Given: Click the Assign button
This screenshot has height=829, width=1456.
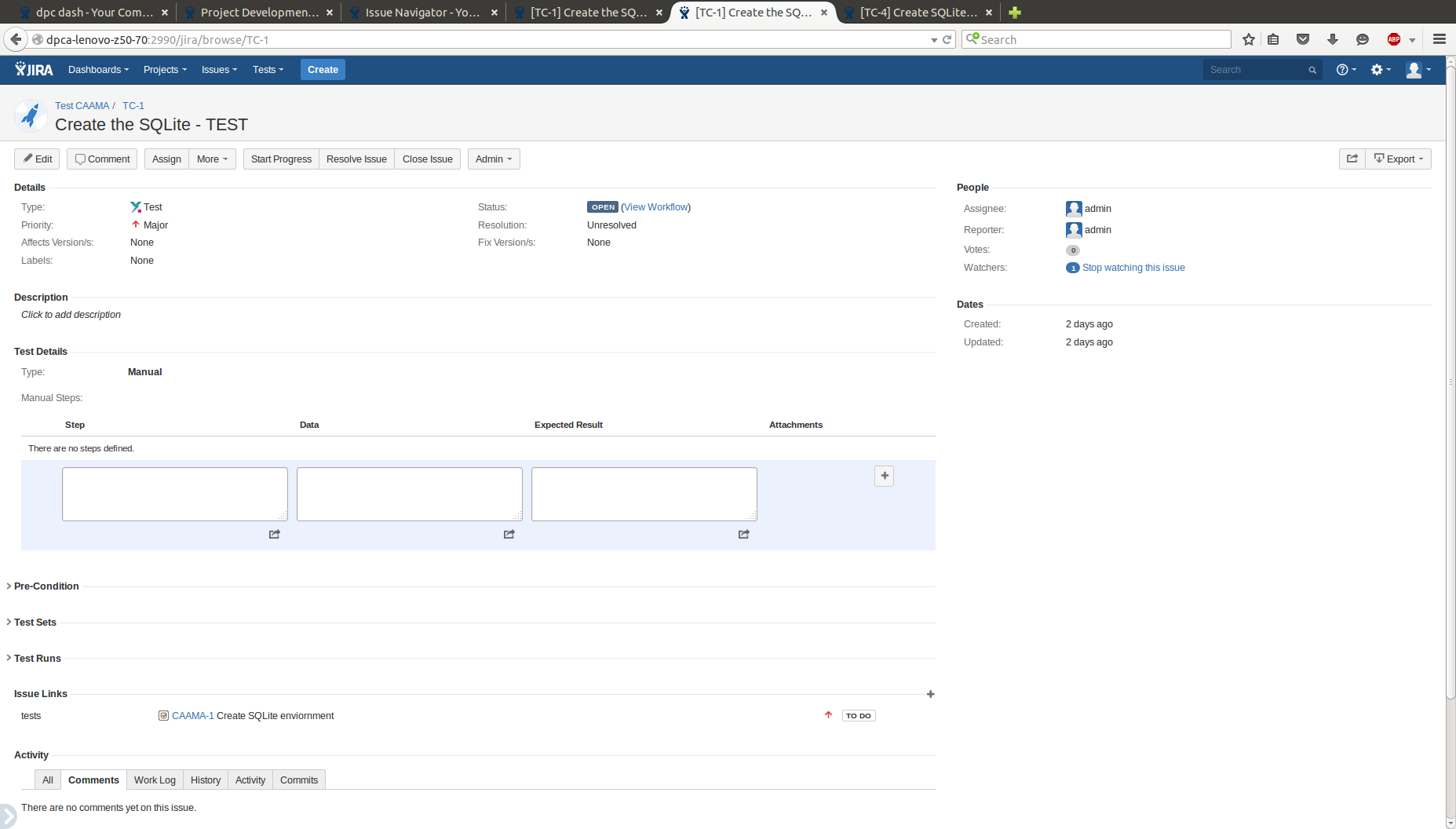Looking at the screenshot, I should (166, 159).
